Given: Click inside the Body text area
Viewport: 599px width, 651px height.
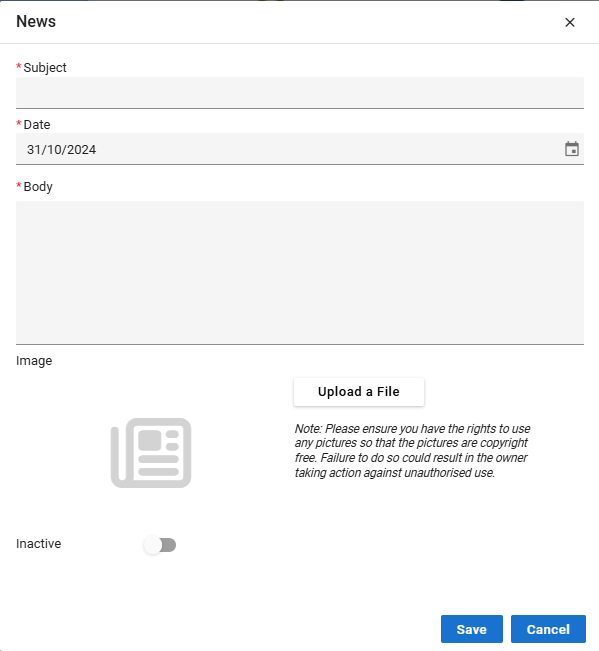Looking at the screenshot, I should pos(300,273).
